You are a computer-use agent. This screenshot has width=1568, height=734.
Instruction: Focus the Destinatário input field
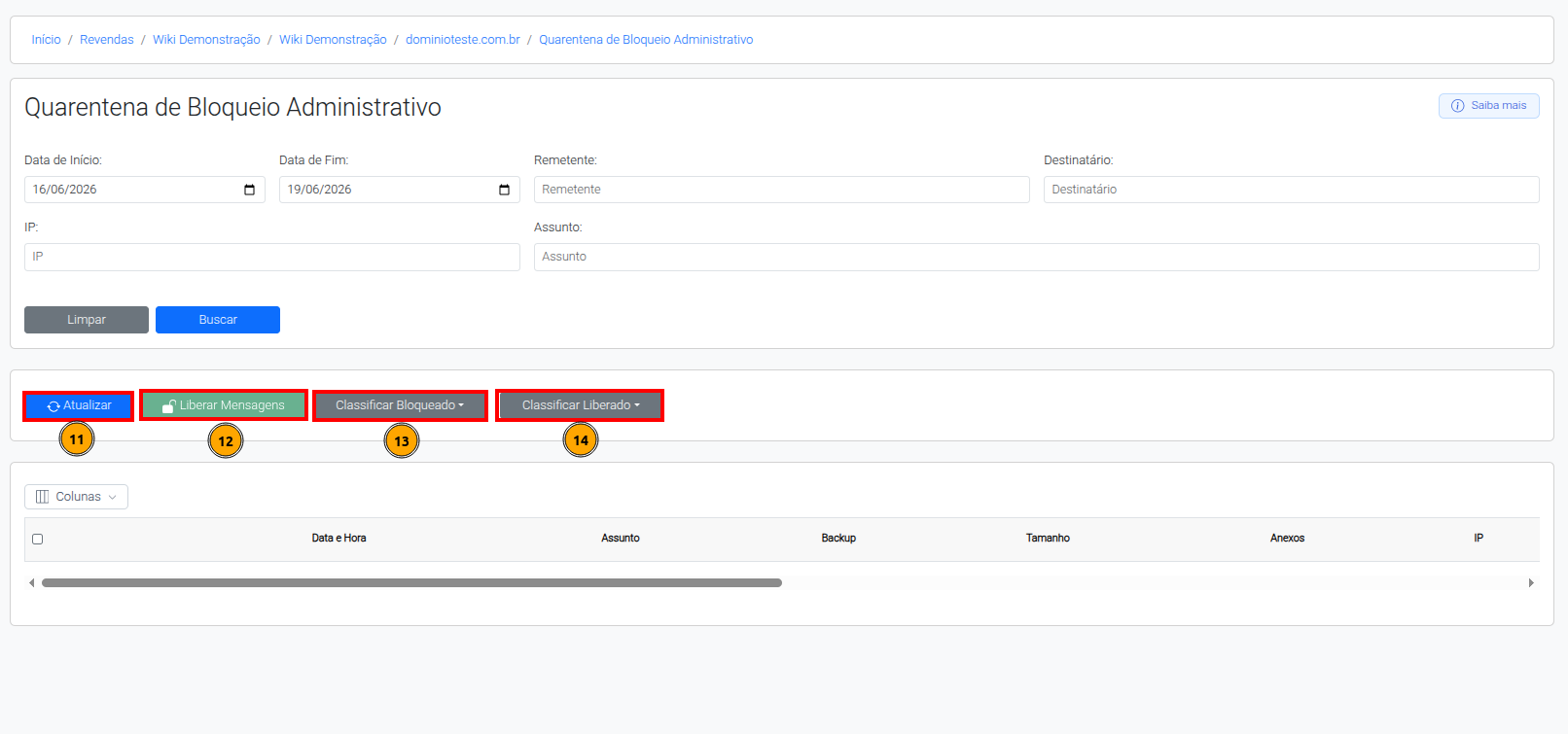tap(1291, 190)
